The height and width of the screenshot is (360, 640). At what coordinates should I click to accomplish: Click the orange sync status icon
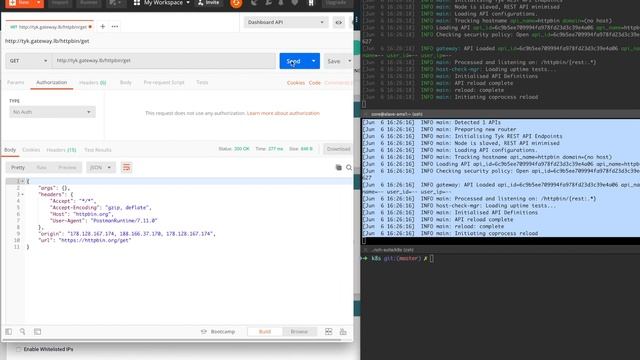(x=236, y=4)
